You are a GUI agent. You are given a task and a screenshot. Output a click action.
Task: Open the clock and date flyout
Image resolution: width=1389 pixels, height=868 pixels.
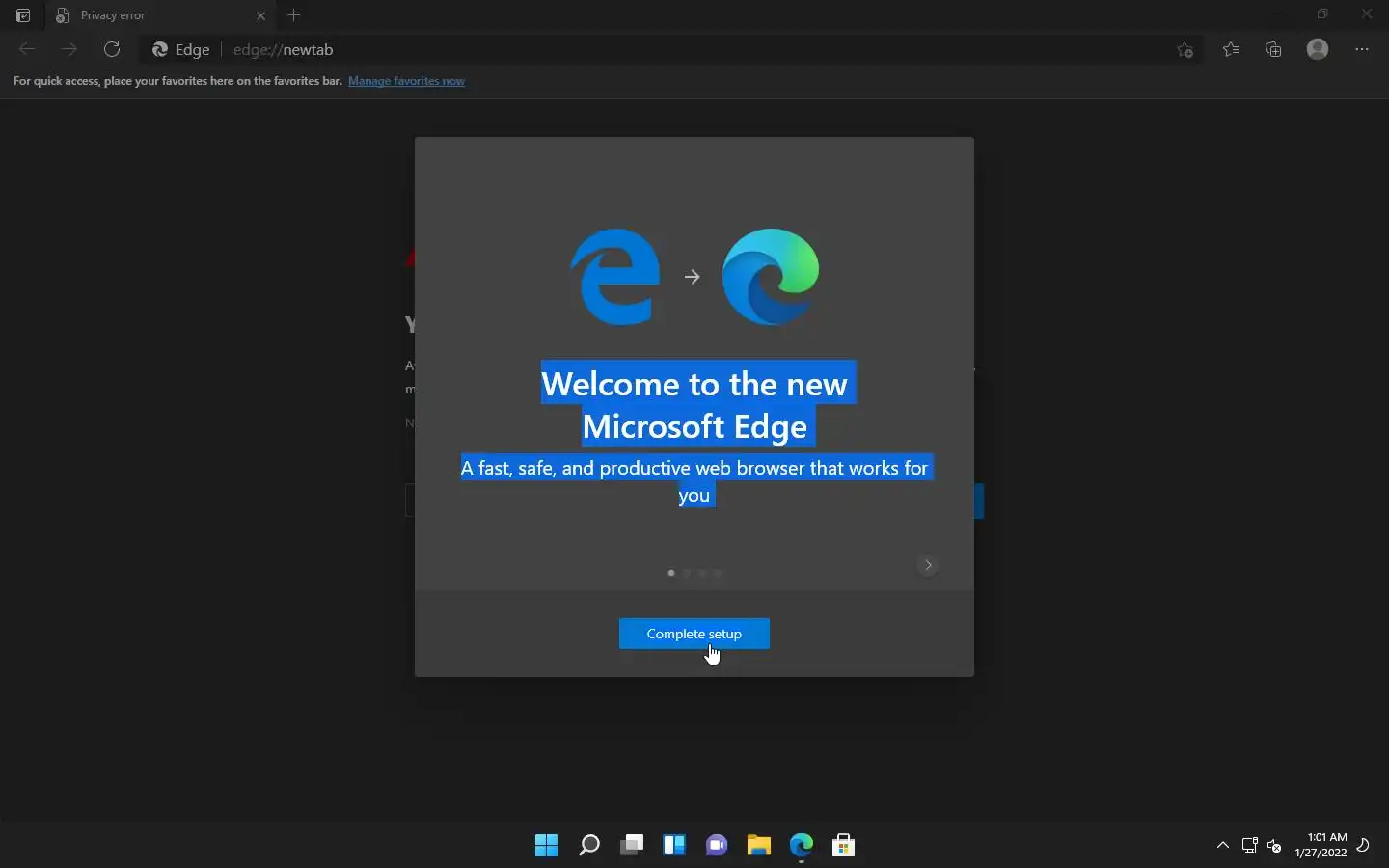1321,845
